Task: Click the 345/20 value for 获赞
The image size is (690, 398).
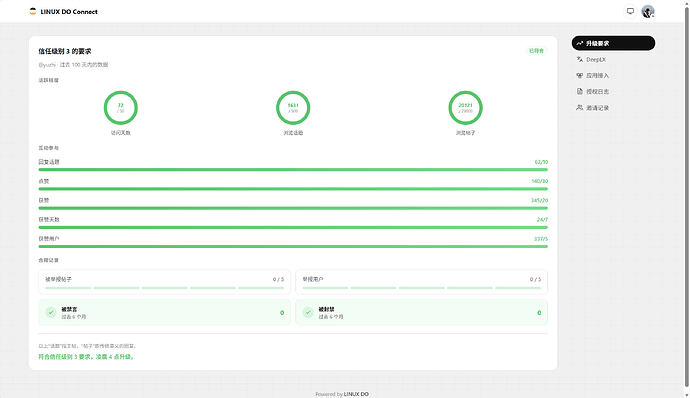Action: [x=540, y=200]
